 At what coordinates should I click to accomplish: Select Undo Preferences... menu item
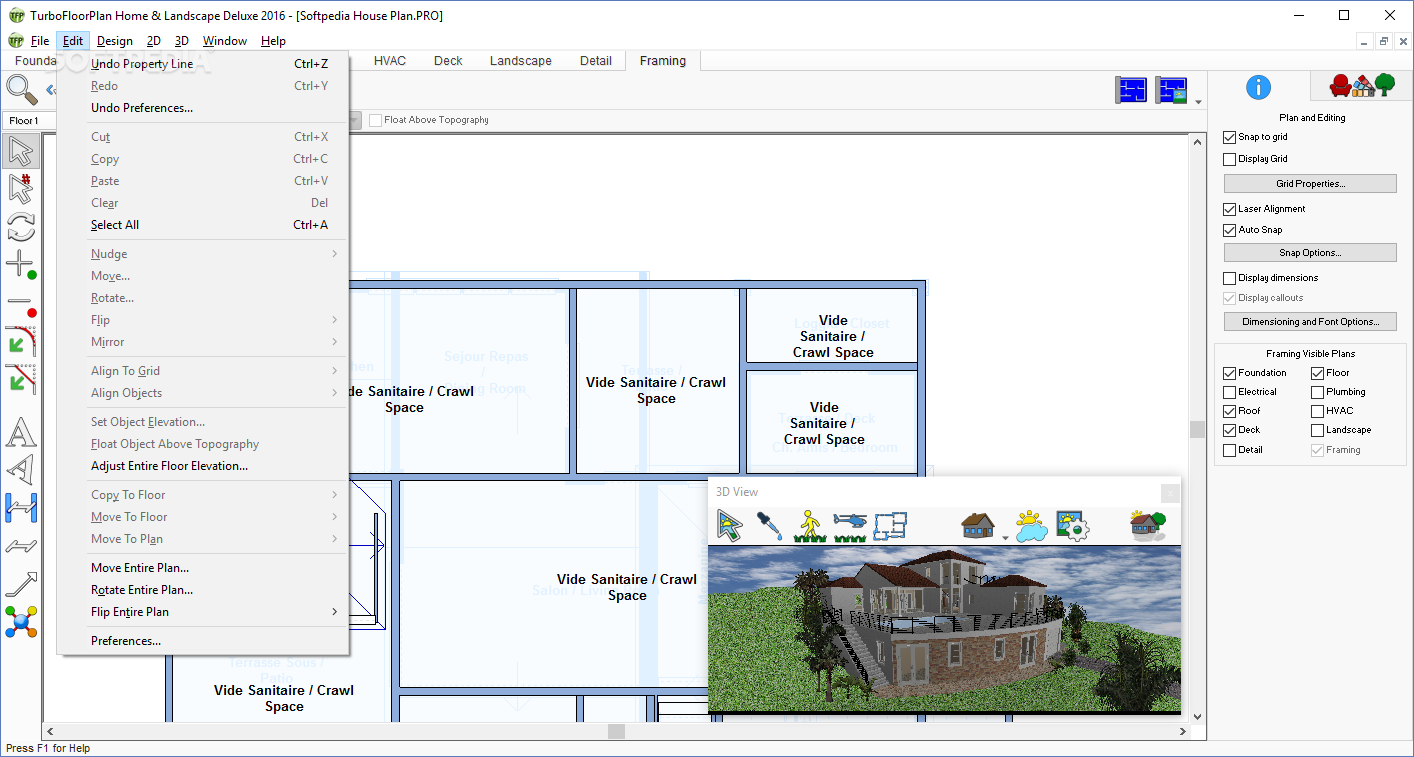[202, 108]
